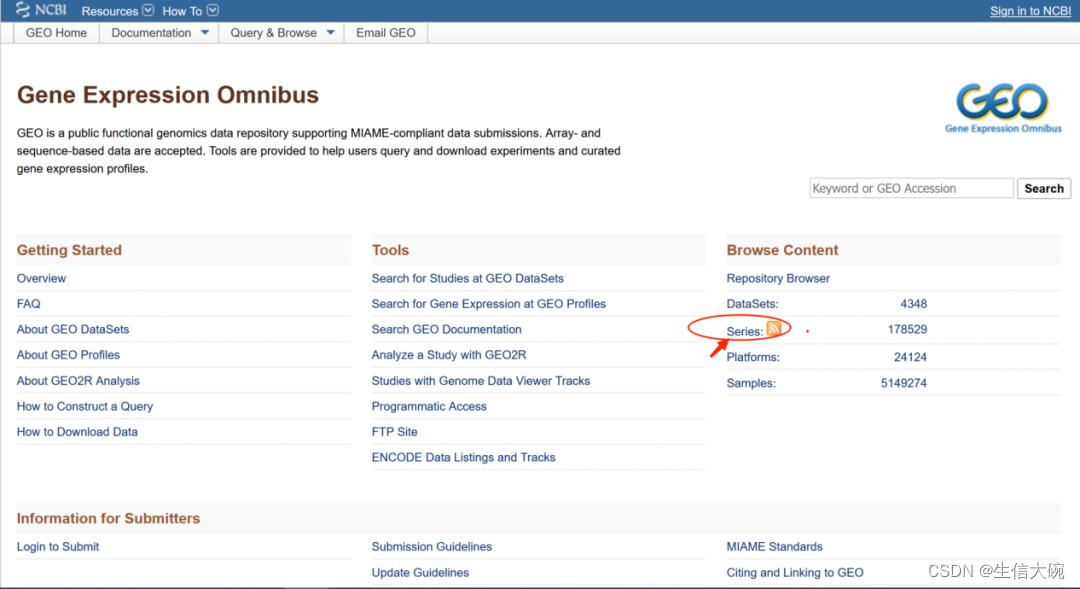Click the NCBI logo in the header
The height and width of the screenshot is (589, 1080).
[41, 10]
